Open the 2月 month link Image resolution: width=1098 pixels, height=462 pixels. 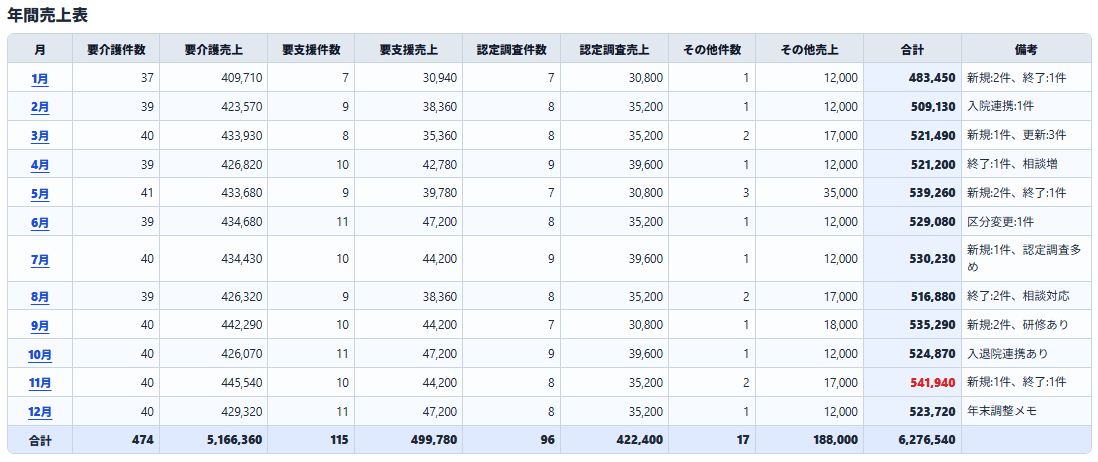(40, 108)
